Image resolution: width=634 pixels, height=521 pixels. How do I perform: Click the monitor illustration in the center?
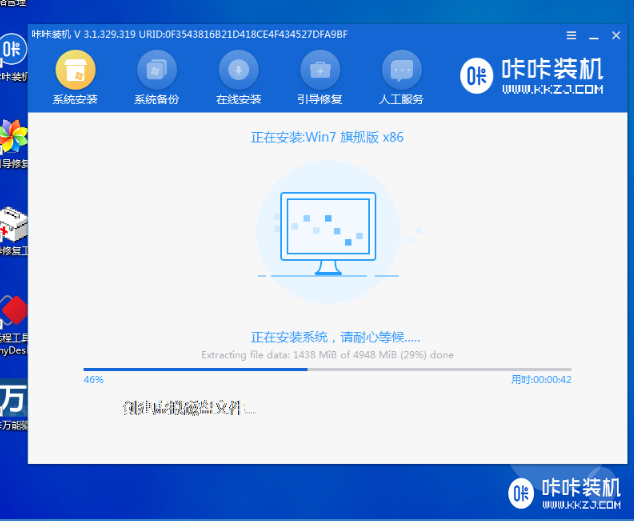[x=328, y=233]
